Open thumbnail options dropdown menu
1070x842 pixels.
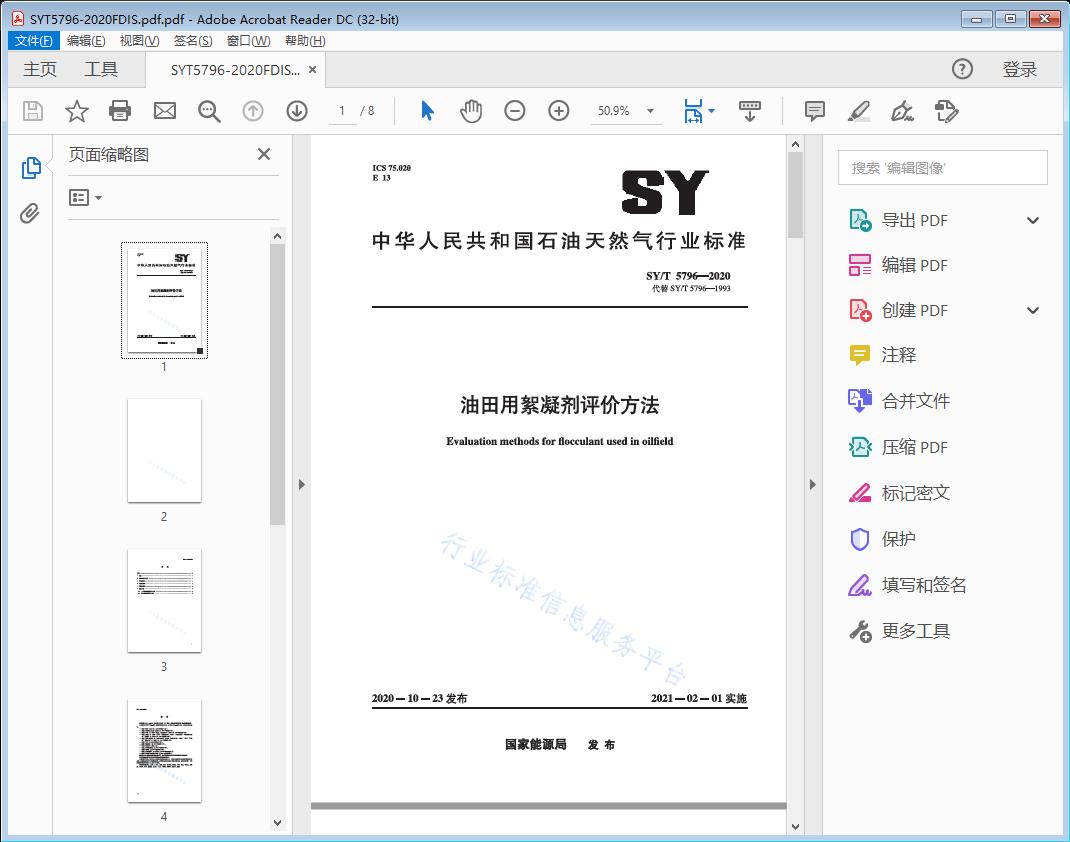pyautogui.click(x=86, y=198)
